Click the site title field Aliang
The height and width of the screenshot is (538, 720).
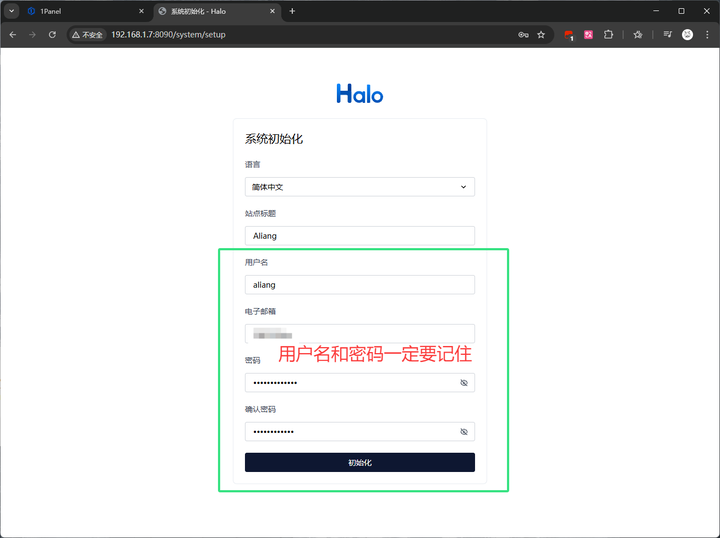(360, 235)
